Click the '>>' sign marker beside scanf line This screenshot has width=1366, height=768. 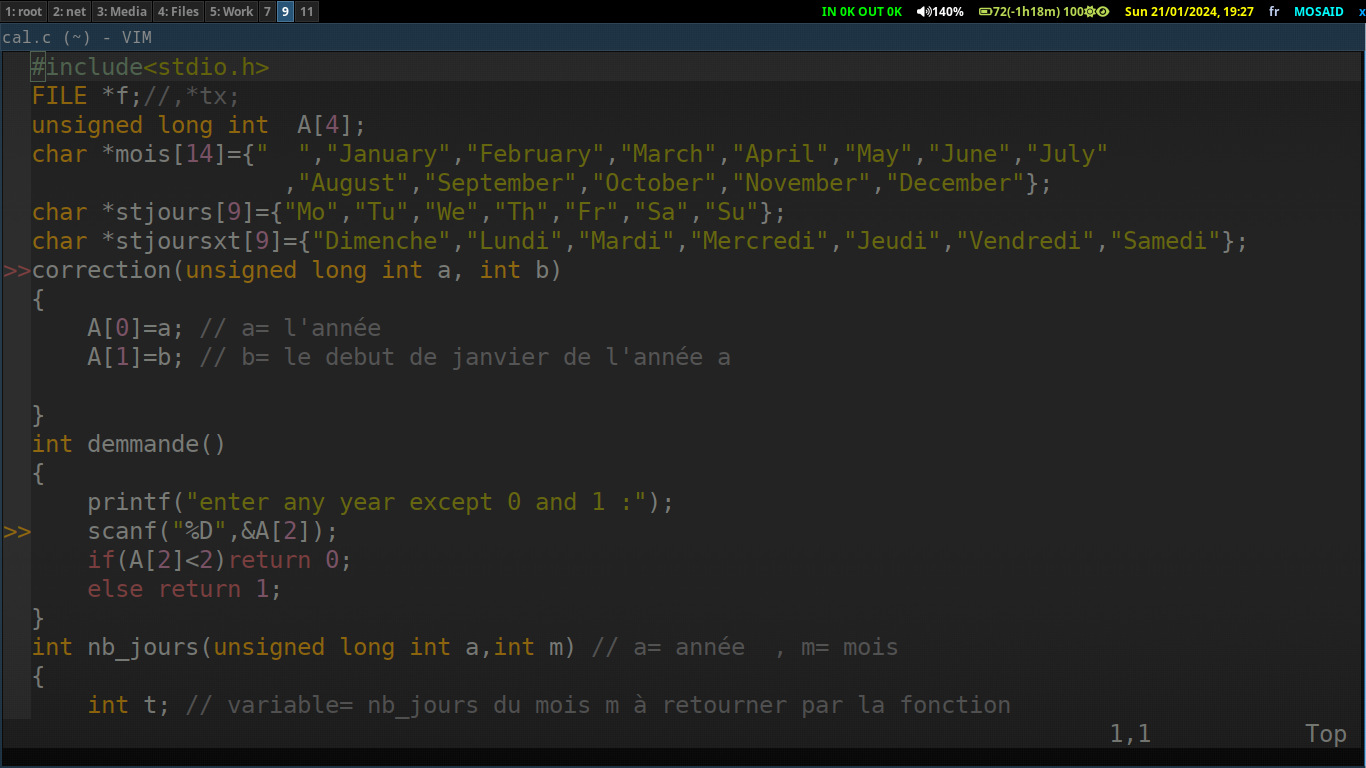tap(17, 531)
